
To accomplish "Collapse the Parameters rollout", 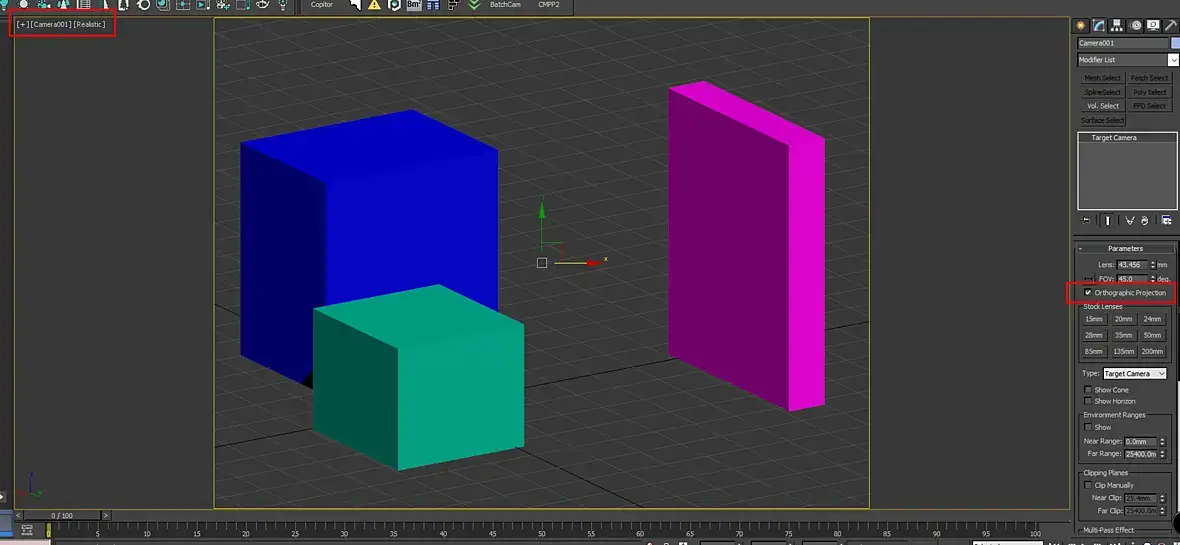I will click(1125, 248).
